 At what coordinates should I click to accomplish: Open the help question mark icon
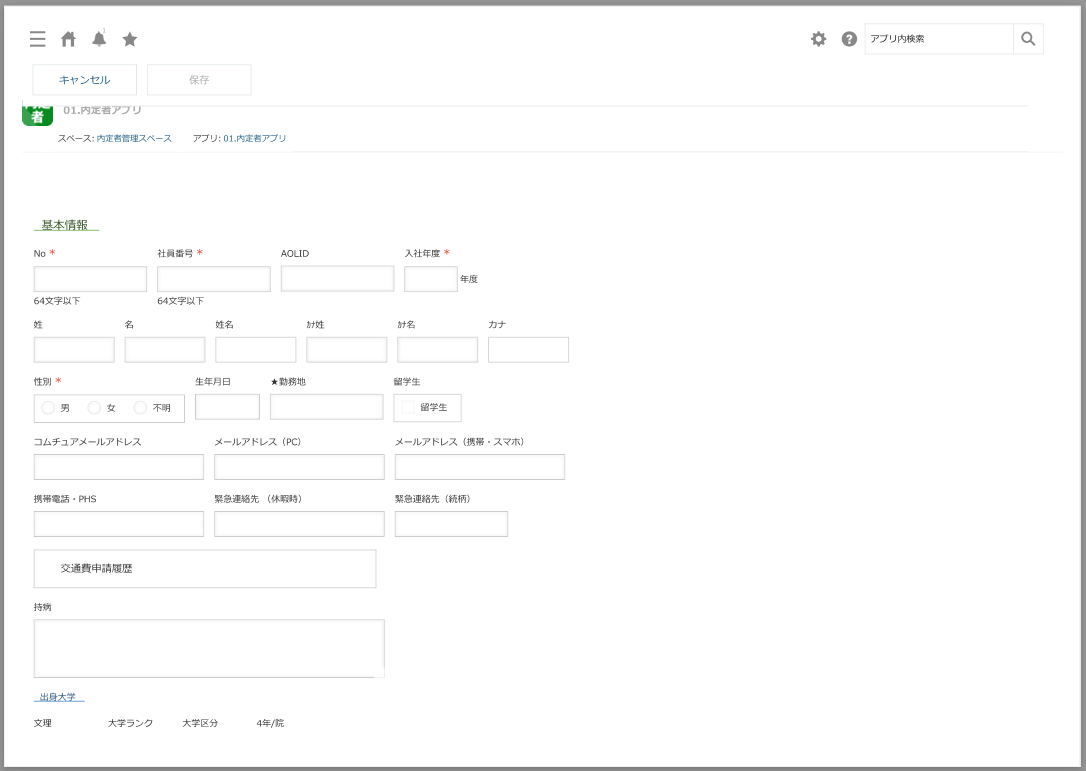[x=849, y=39]
